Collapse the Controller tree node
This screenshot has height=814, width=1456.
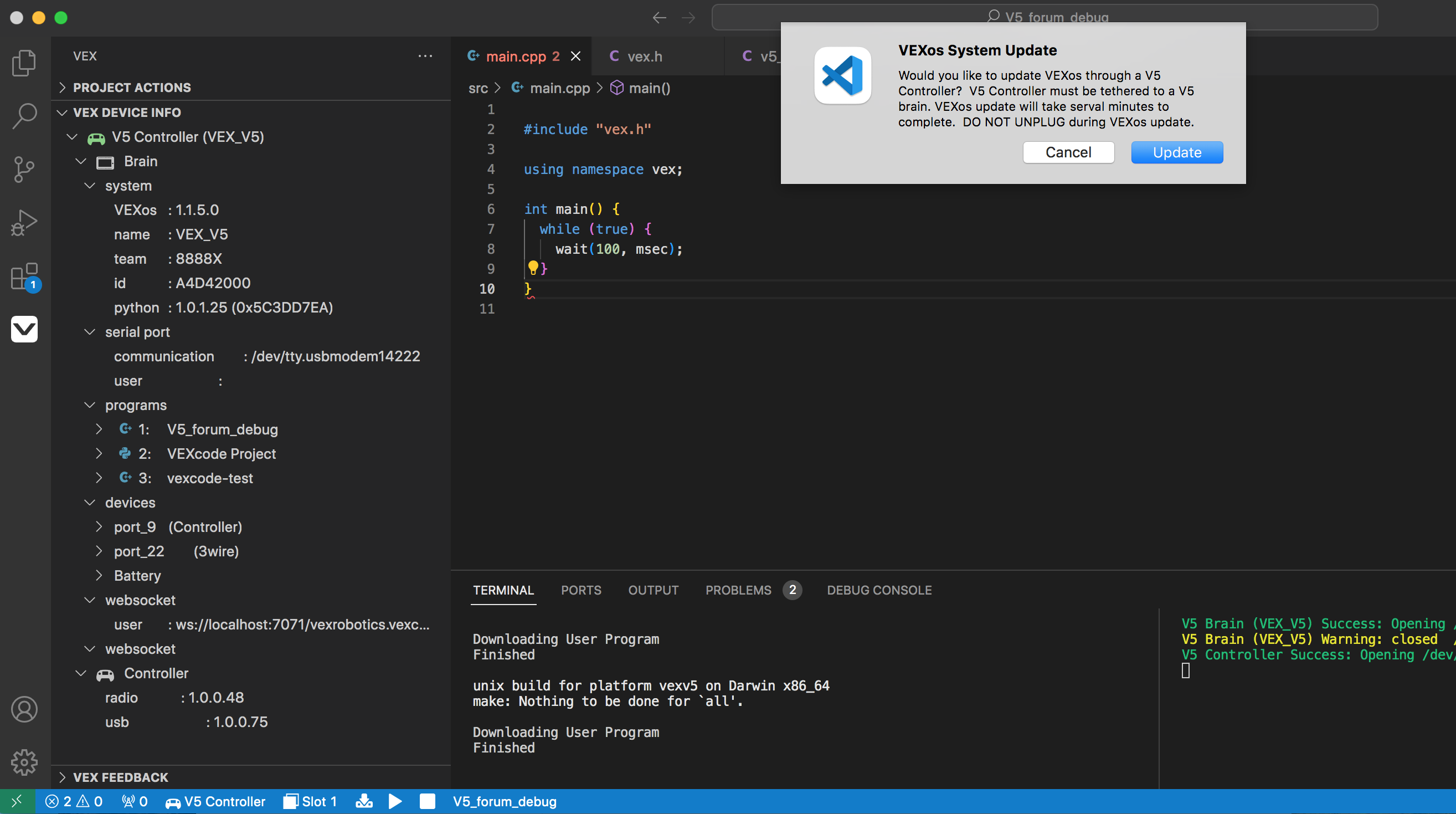click(x=81, y=673)
